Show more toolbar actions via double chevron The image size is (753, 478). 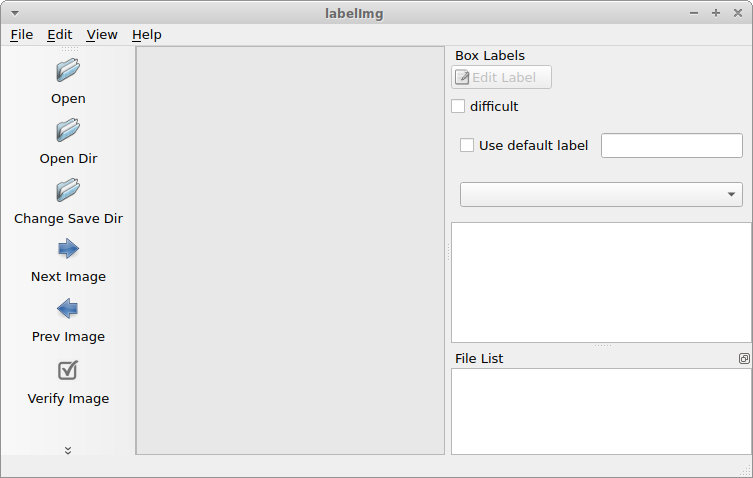click(x=68, y=450)
